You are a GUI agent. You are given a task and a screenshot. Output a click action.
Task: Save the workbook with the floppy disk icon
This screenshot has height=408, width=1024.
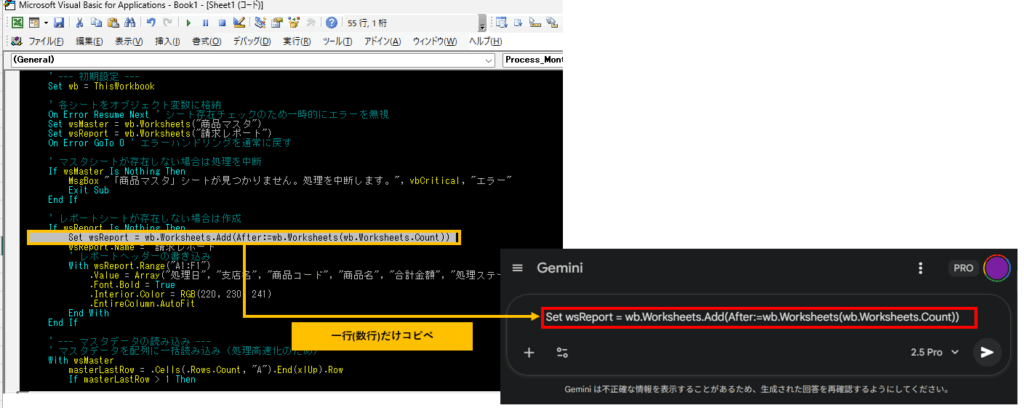pos(59,22)
